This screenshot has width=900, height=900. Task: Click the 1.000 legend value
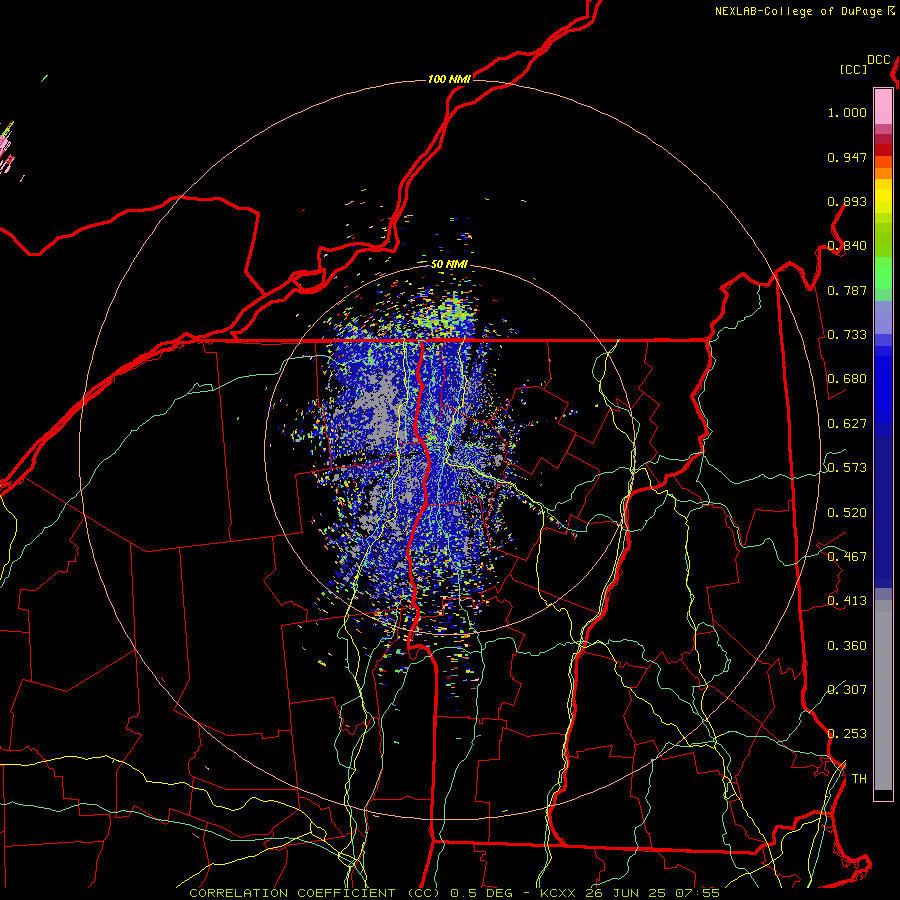847,113
